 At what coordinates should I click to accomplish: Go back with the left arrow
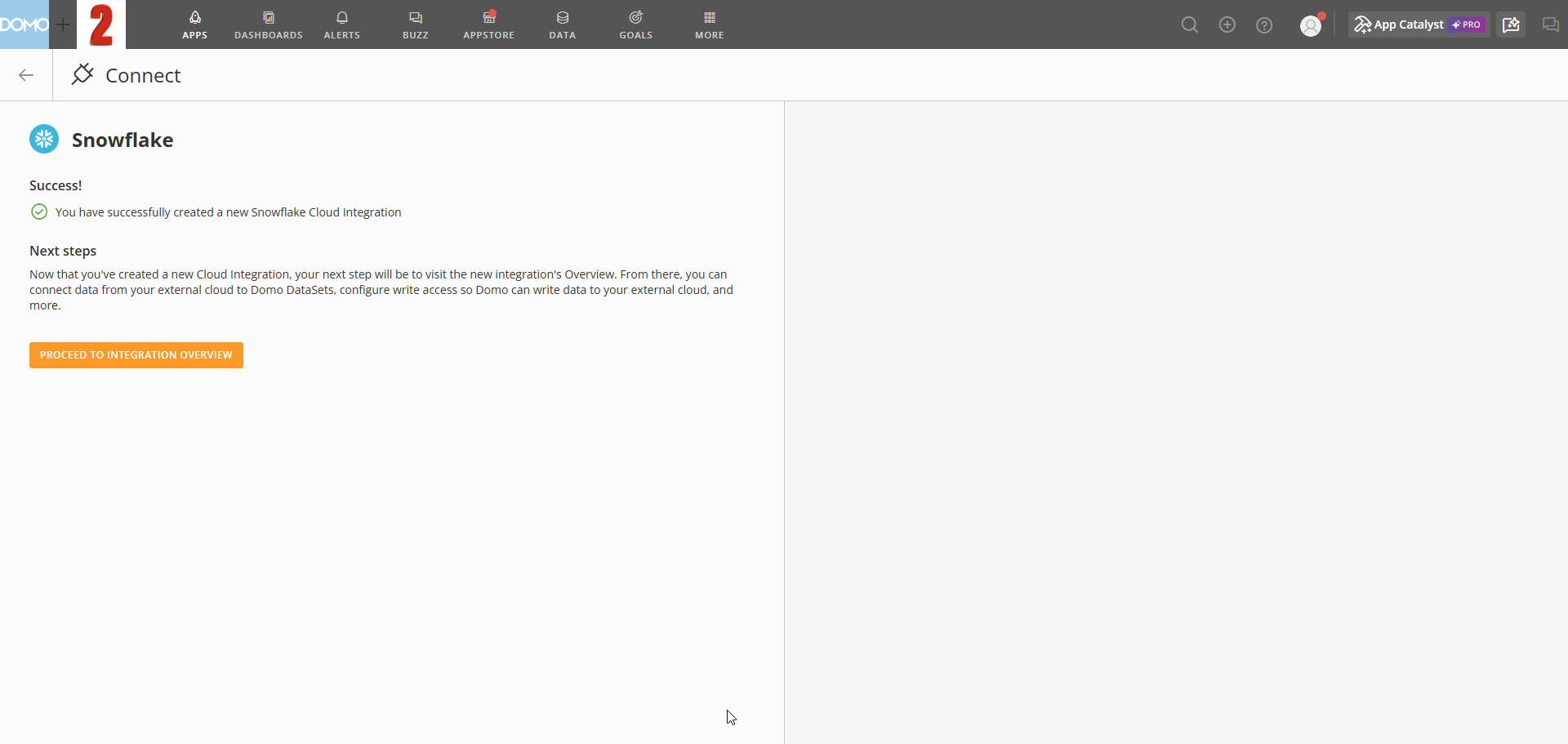[26, 75]
